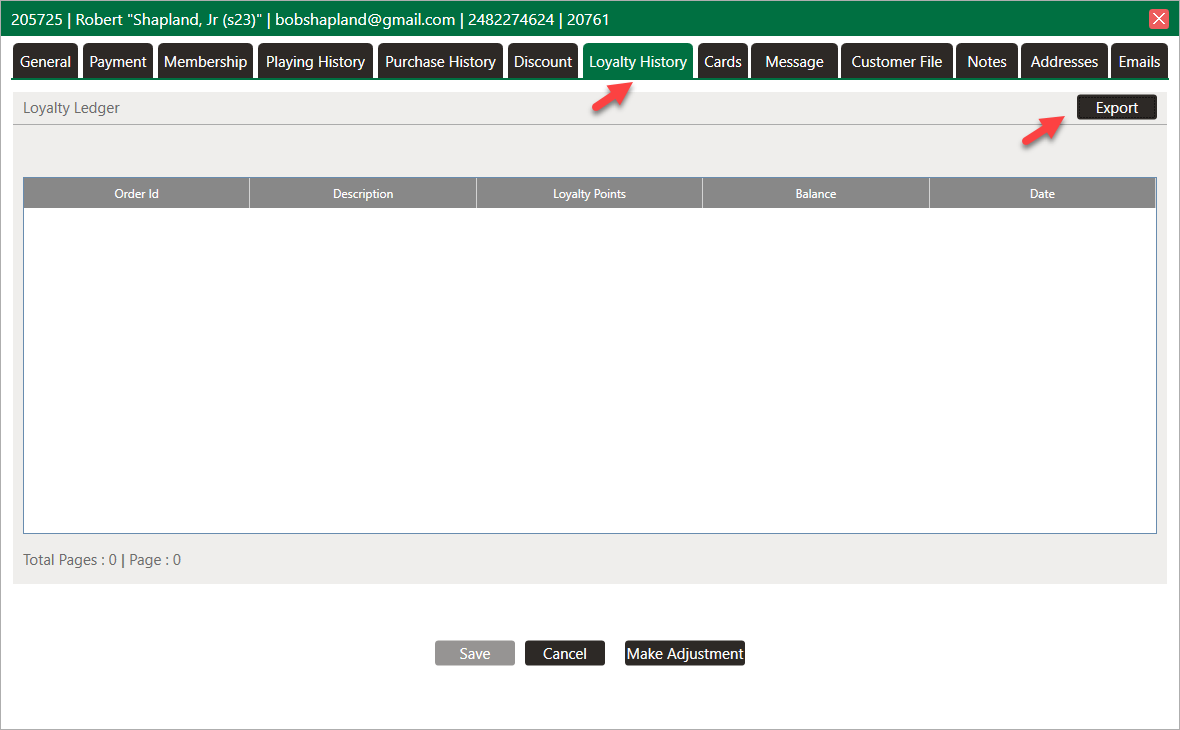Open the Purchase History tab
1180x730 pixels.
pyautogui.click(x=440, y=62)
